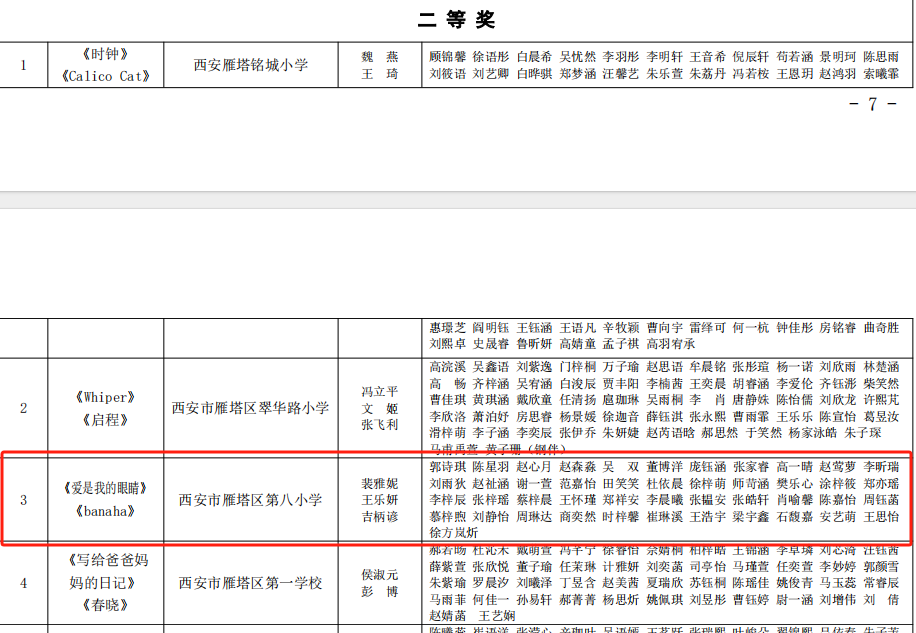Click the student name 董博洋

[x=664, y=467]
